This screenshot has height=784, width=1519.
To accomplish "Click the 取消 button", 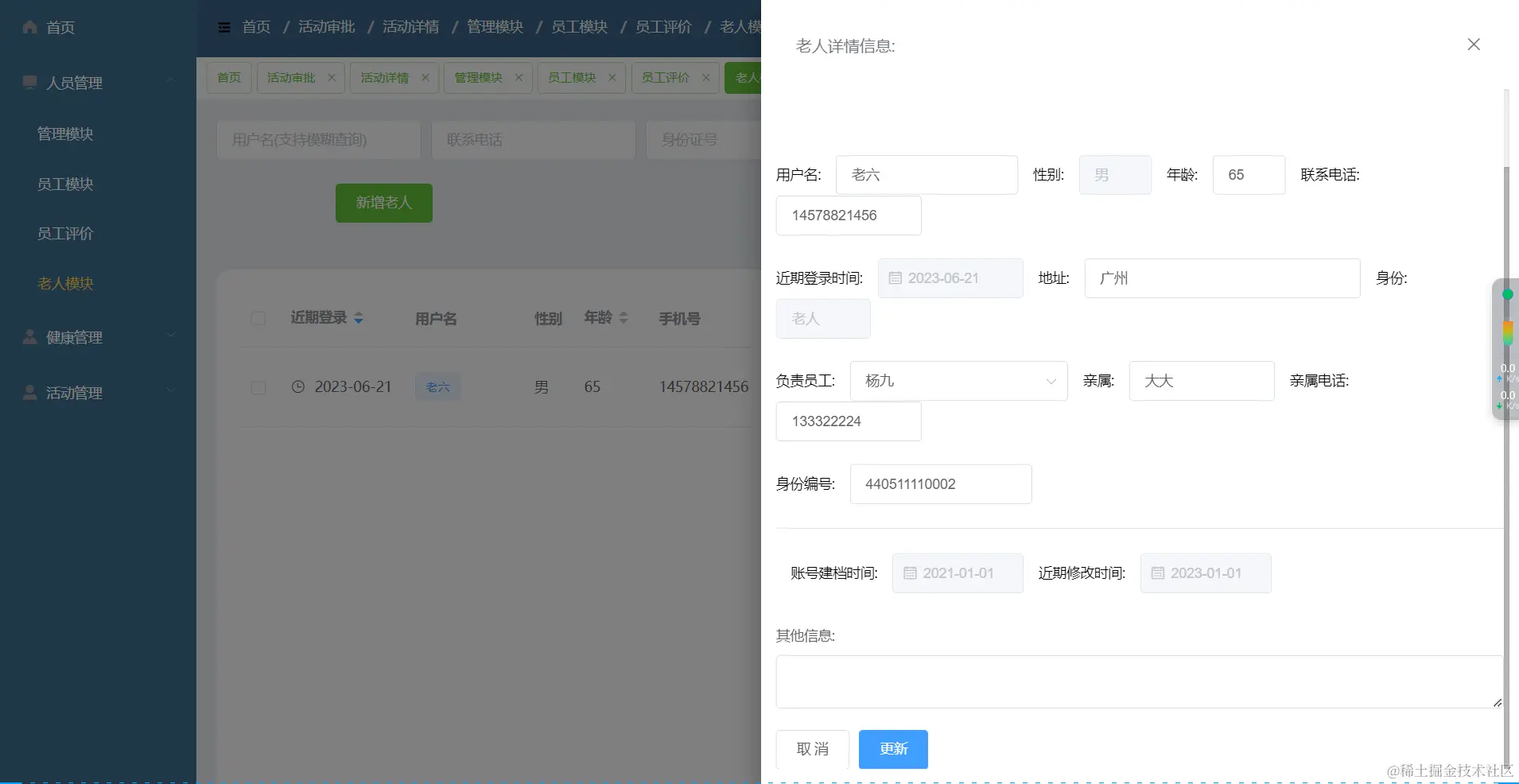I will point(813,749).
